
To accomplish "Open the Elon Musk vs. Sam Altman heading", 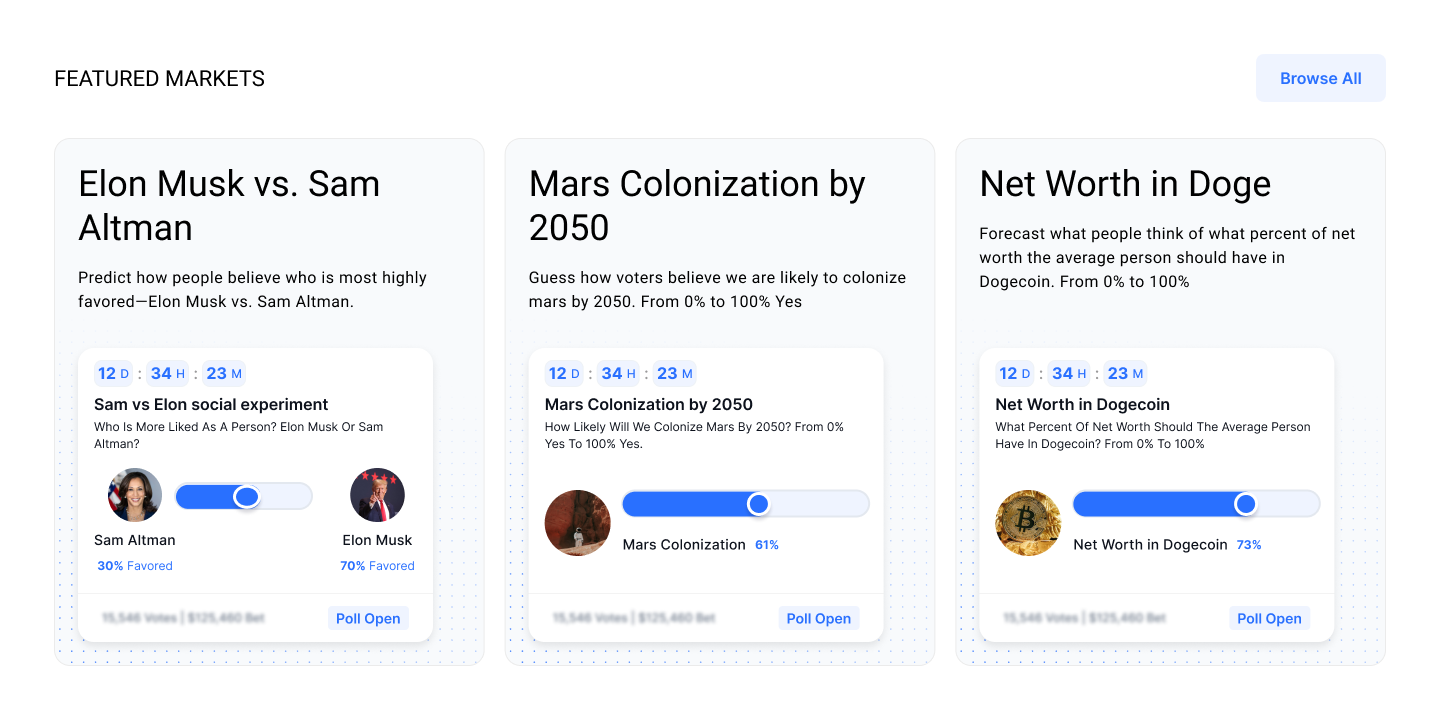I will click(x=229, y=206).
